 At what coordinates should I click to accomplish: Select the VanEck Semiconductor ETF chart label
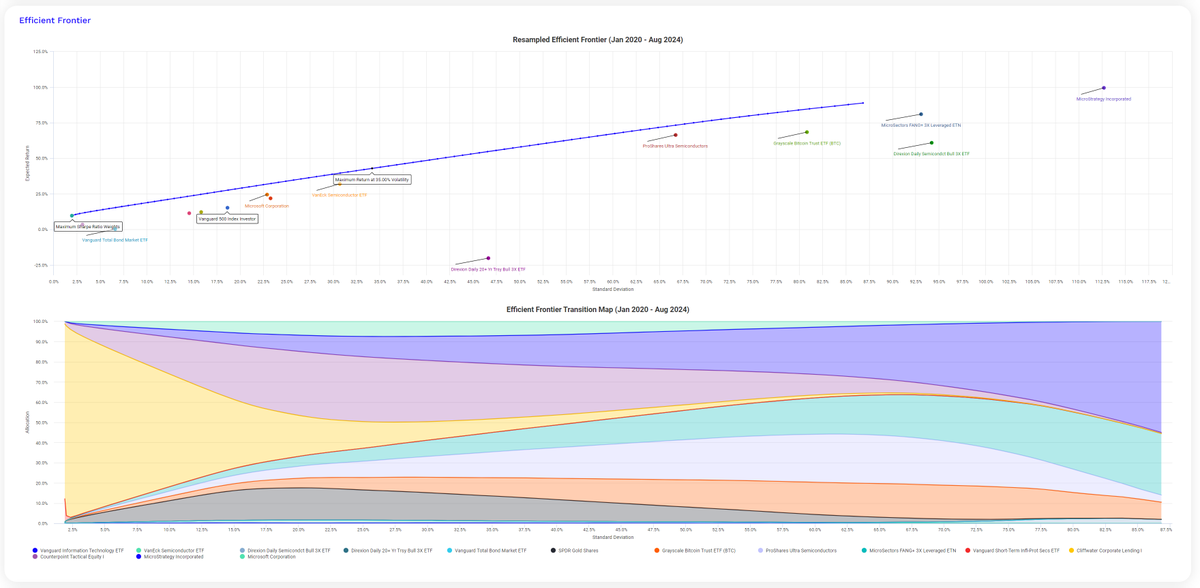340,195
